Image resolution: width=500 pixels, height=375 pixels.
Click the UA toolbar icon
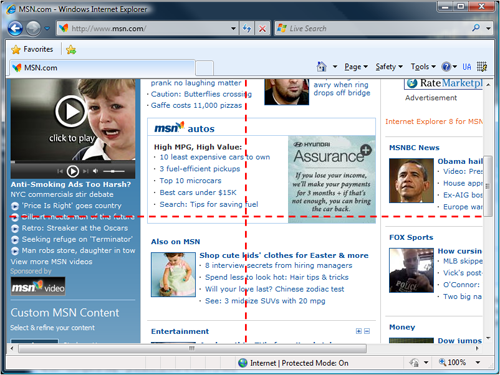(x=467, y=67)
